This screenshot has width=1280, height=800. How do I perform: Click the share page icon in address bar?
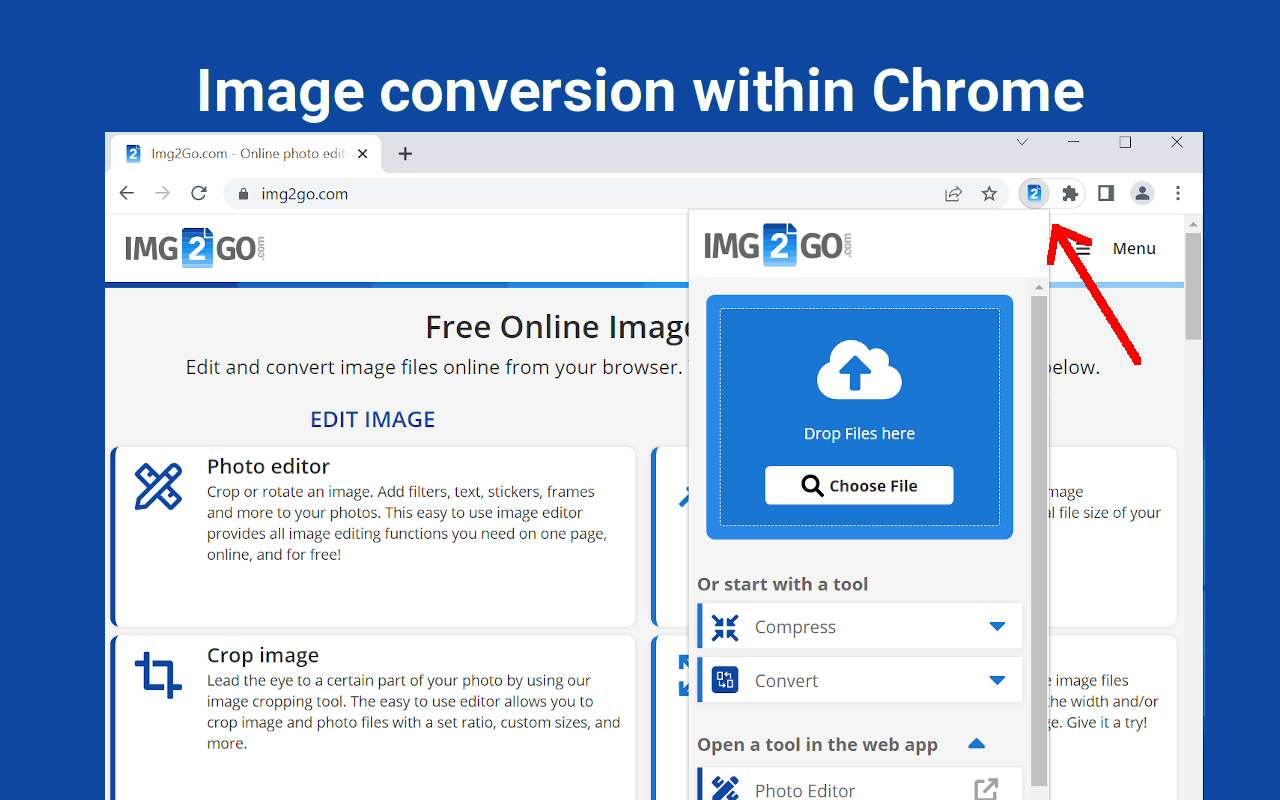point(953,194)
